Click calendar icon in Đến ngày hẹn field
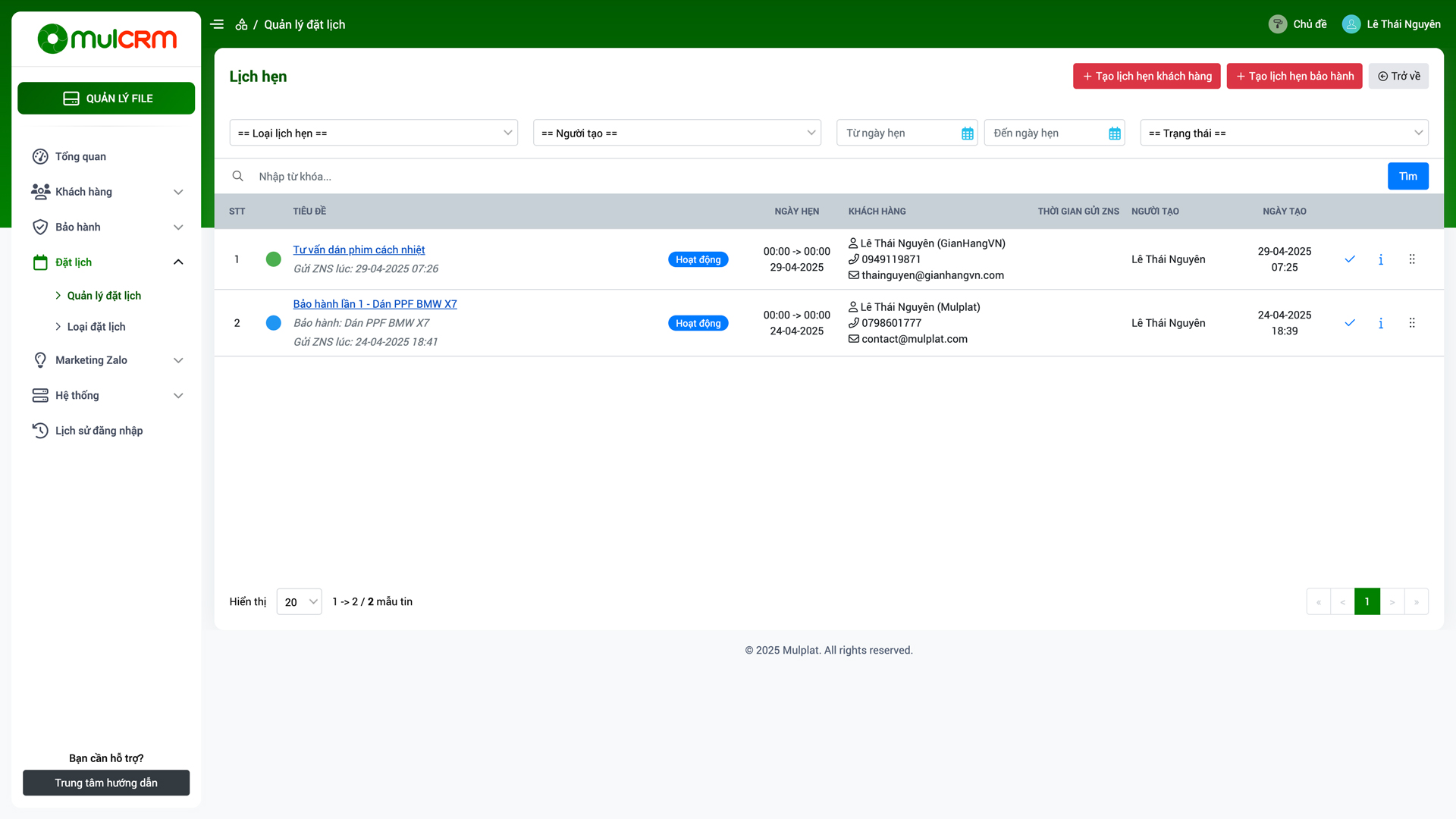 pyautogui.click(x=1114, y=133)
